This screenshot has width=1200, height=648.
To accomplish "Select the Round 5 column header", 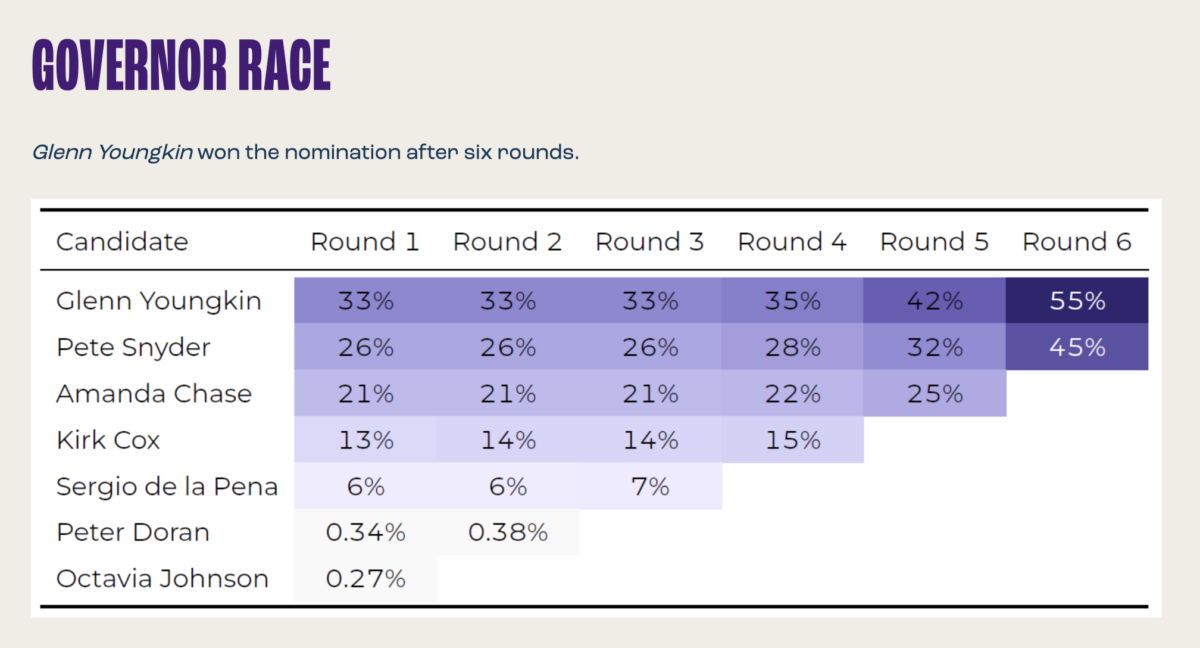I will (934, 242).
